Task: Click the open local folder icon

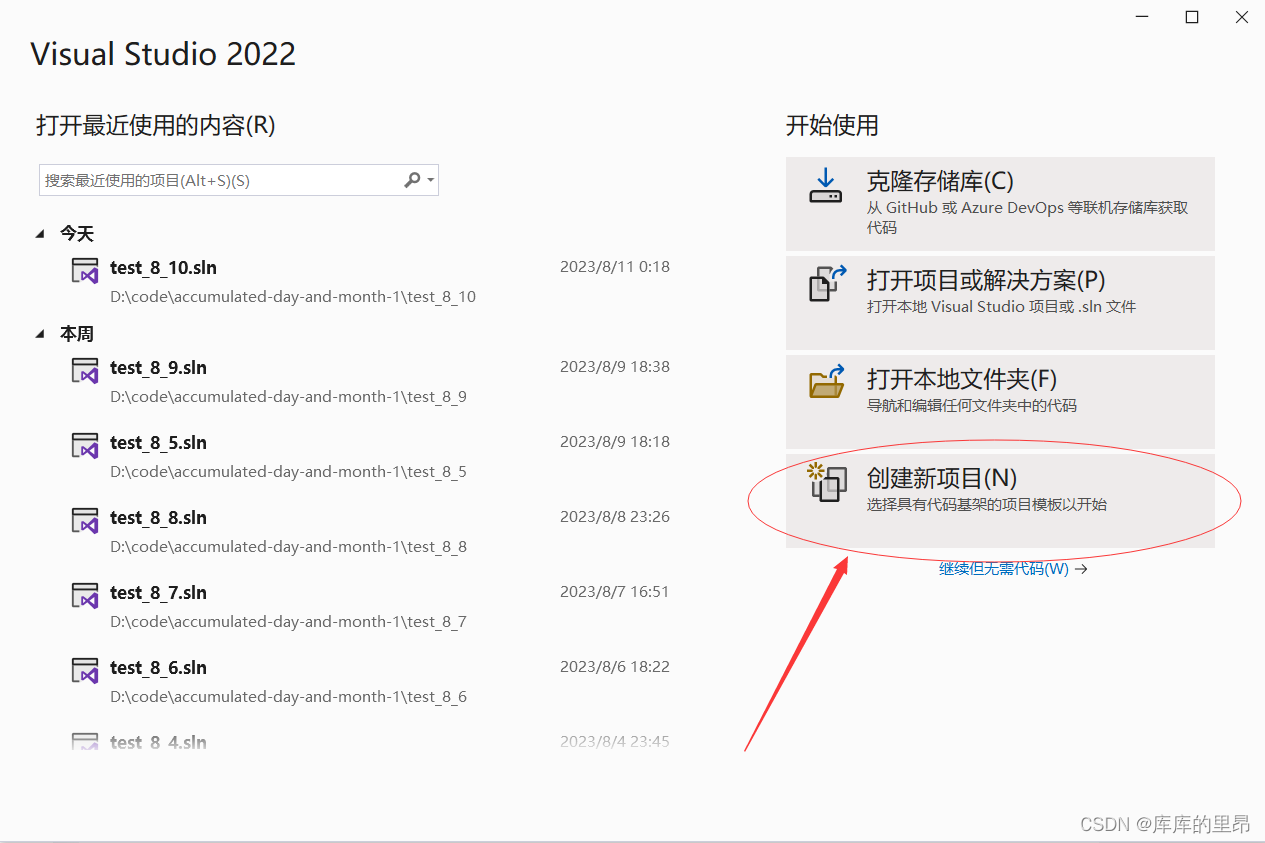Action: click(827, 381)
